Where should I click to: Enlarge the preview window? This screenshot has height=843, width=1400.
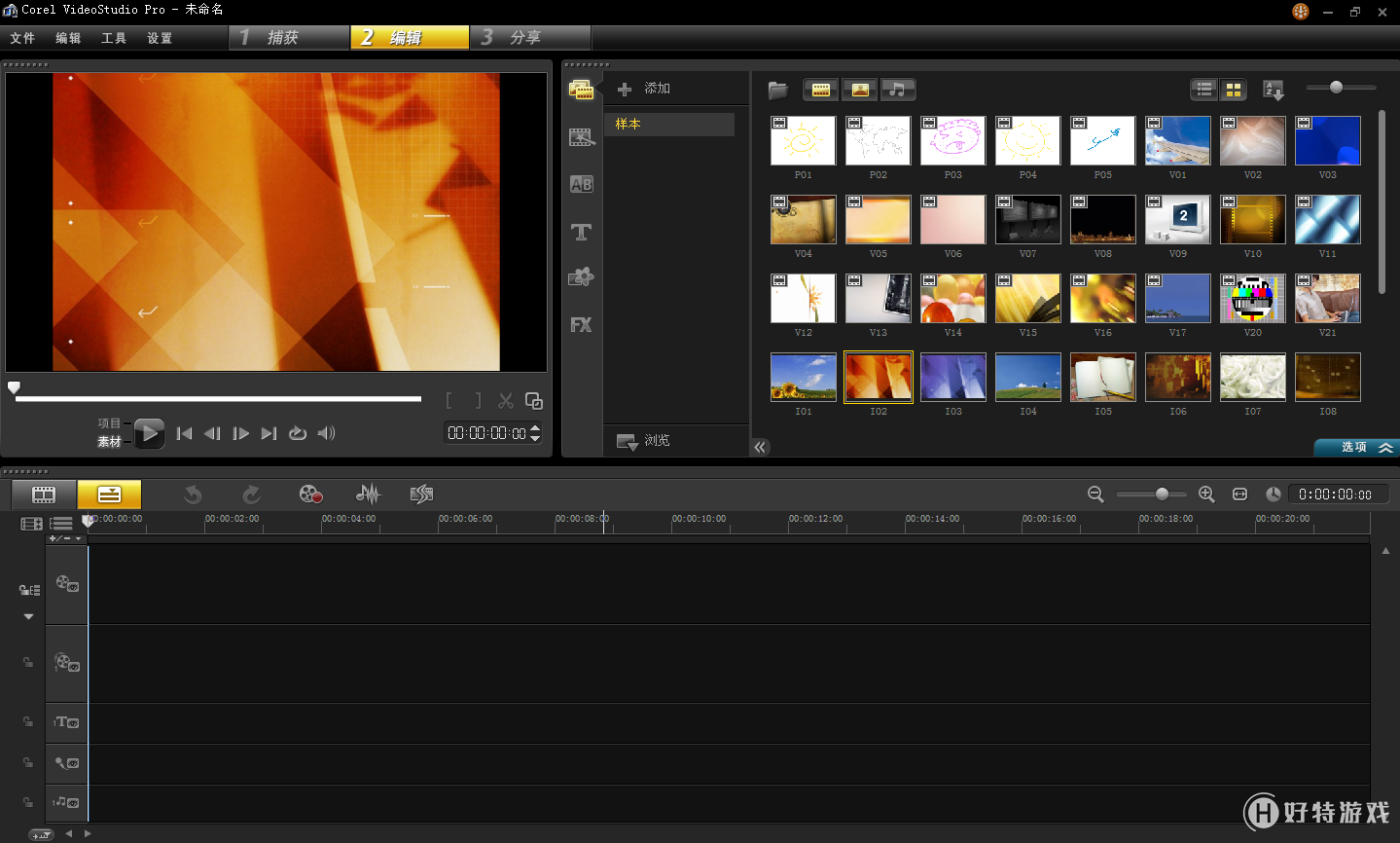tap(534, 401)
